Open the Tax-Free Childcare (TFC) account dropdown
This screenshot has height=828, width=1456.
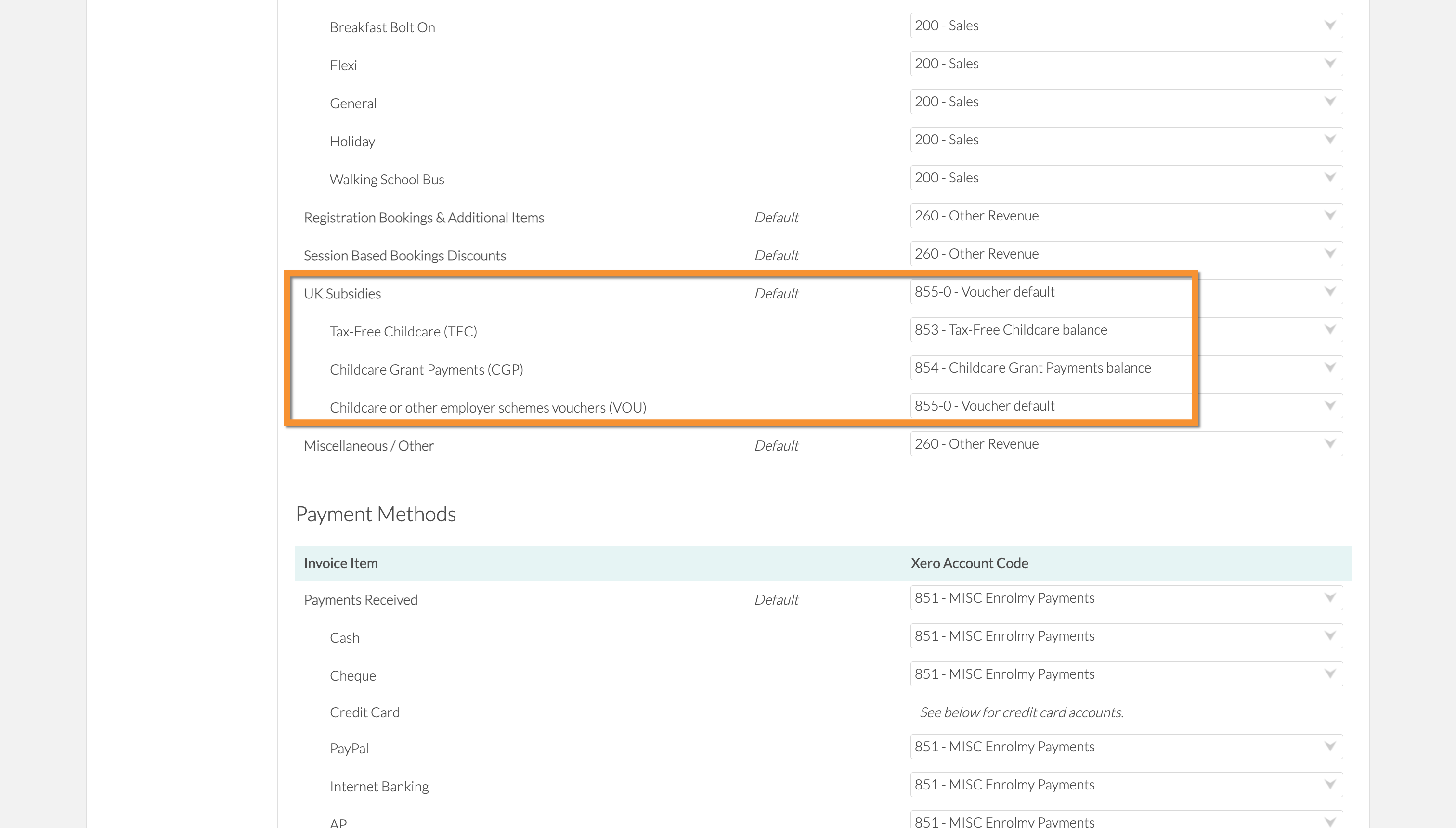(x=1126, y=330)
